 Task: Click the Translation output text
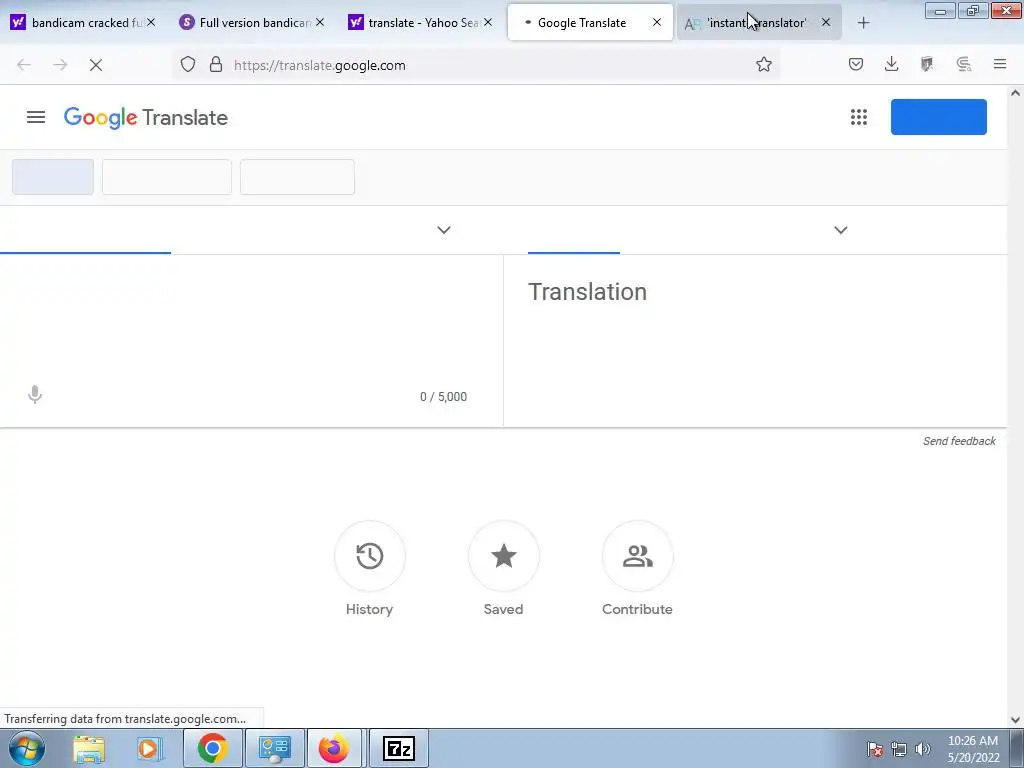coord(587,292)
